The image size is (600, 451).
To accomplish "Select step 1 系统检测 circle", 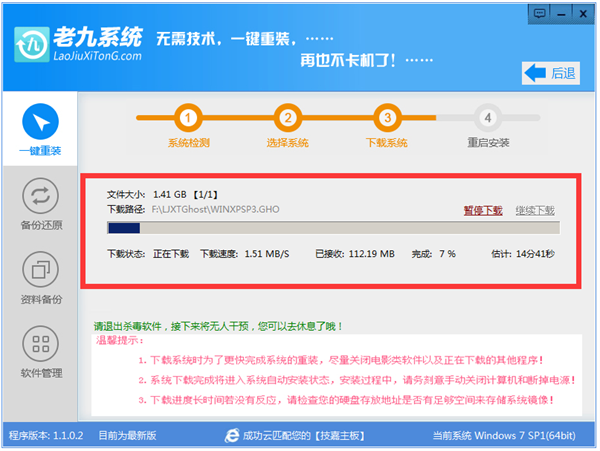I will point(190,118).
